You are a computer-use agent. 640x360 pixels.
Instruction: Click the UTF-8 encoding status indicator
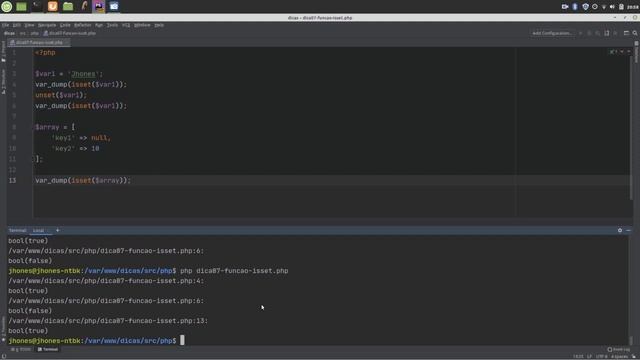[x=601, y=356]
